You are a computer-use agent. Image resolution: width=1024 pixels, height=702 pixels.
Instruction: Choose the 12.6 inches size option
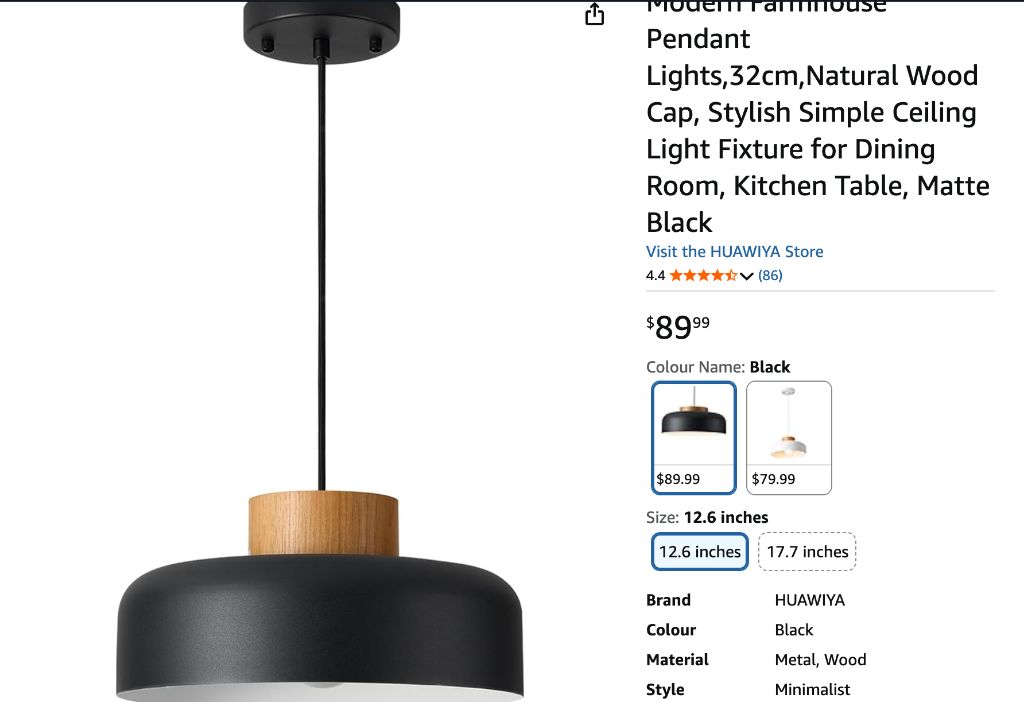tap(699, 552)
